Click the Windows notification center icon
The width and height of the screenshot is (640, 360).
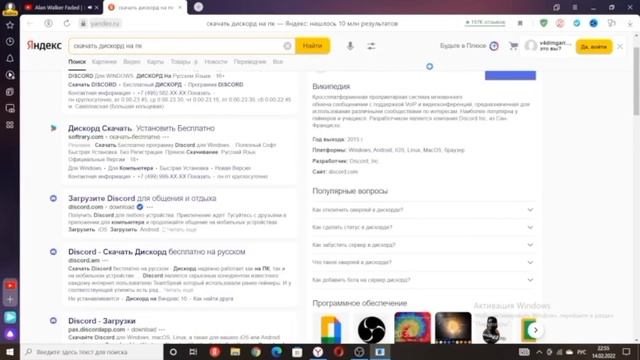pos(627,352)
